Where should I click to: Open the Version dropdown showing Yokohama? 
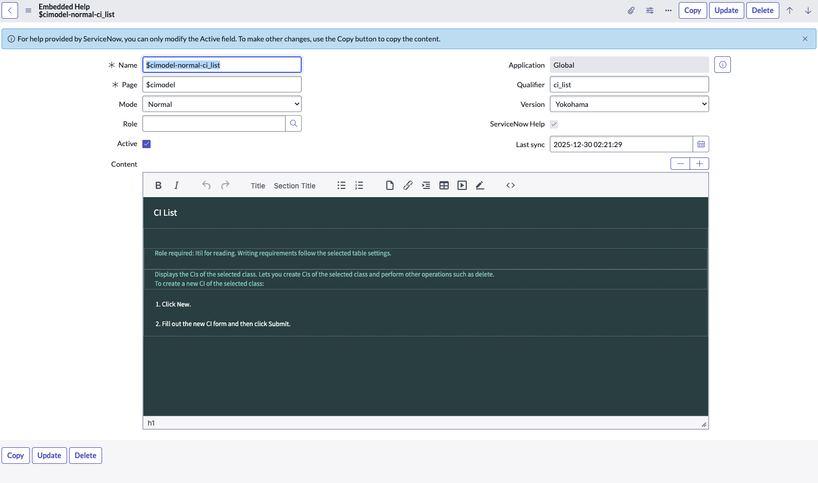point(629,104)
